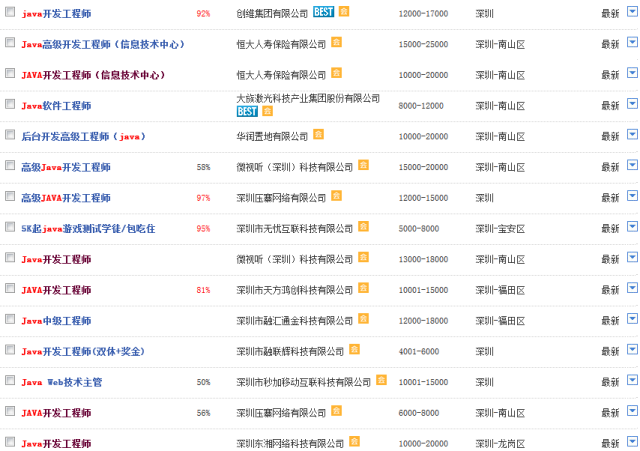
Task: Click the salary 8000-12000
Action: pos(421,106)
